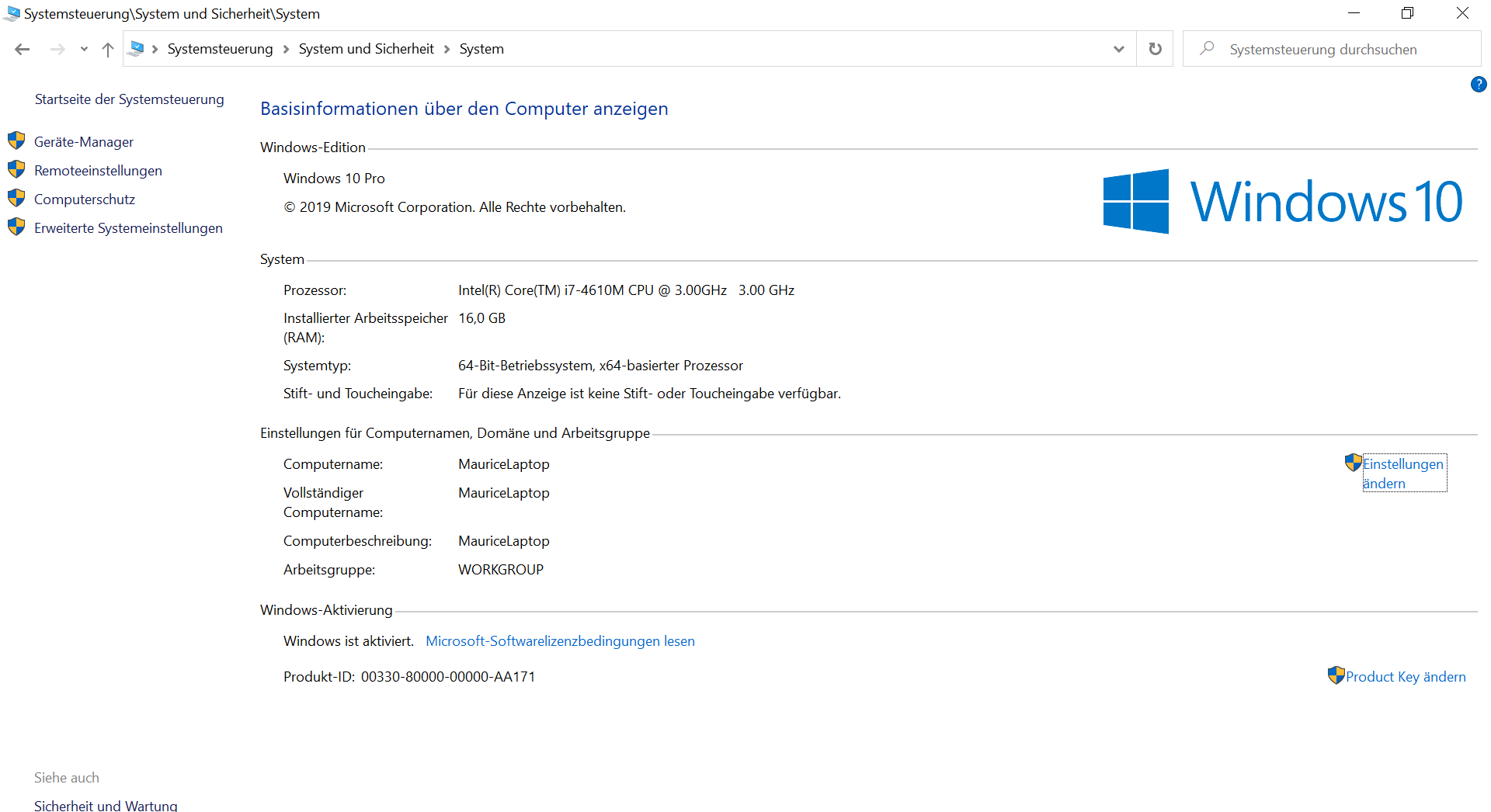Click Einstellungen ändern link

tap(1403, 474)
